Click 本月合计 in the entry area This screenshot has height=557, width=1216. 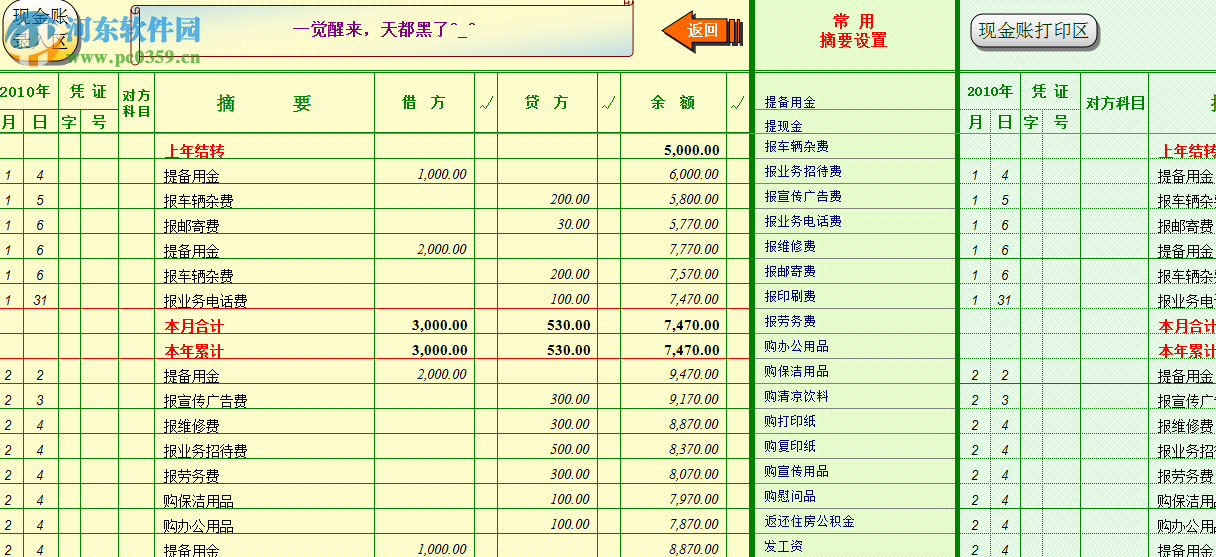[x=194, y=326]
